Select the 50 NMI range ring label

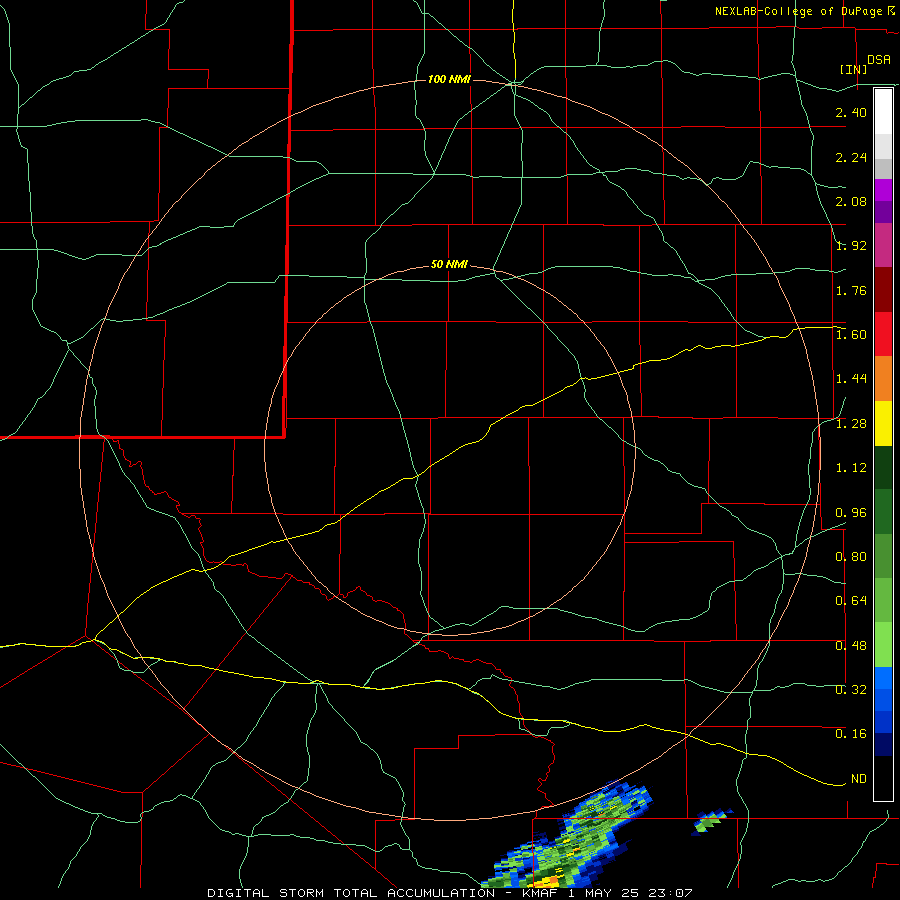coord(449,264)
